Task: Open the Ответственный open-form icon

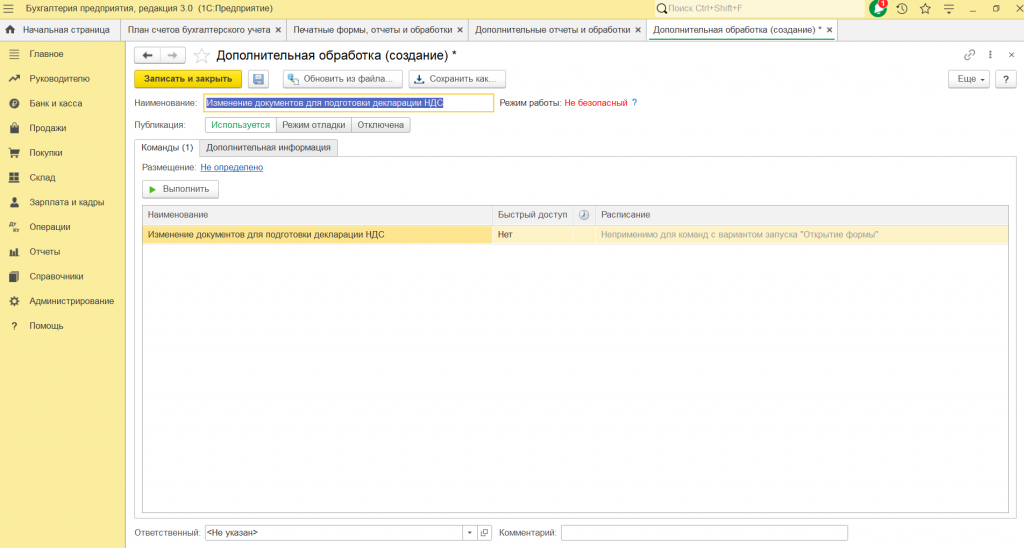Action: (x=484, y=533)
